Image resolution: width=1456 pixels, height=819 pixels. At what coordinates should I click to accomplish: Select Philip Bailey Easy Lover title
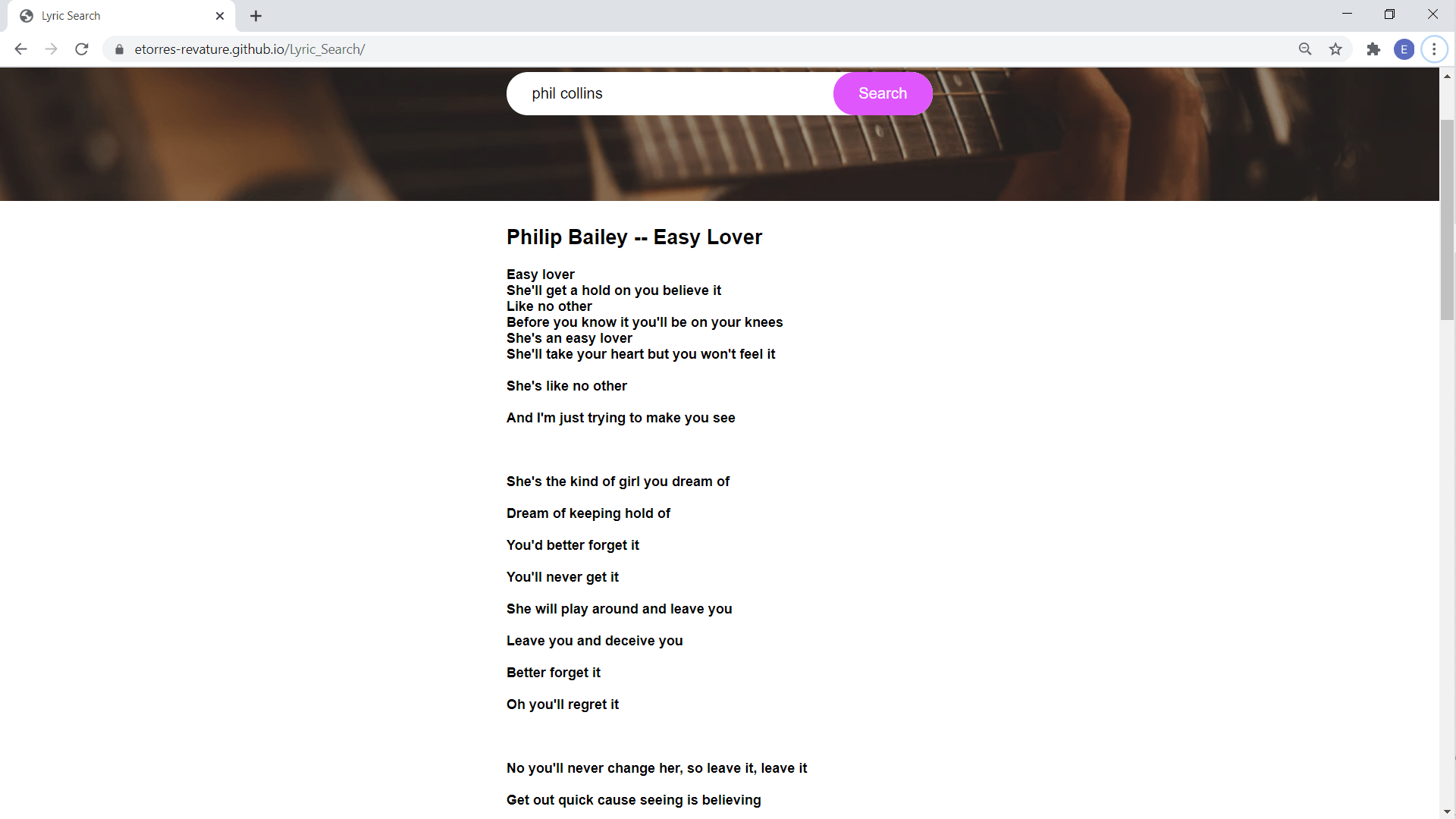point(634,237)
